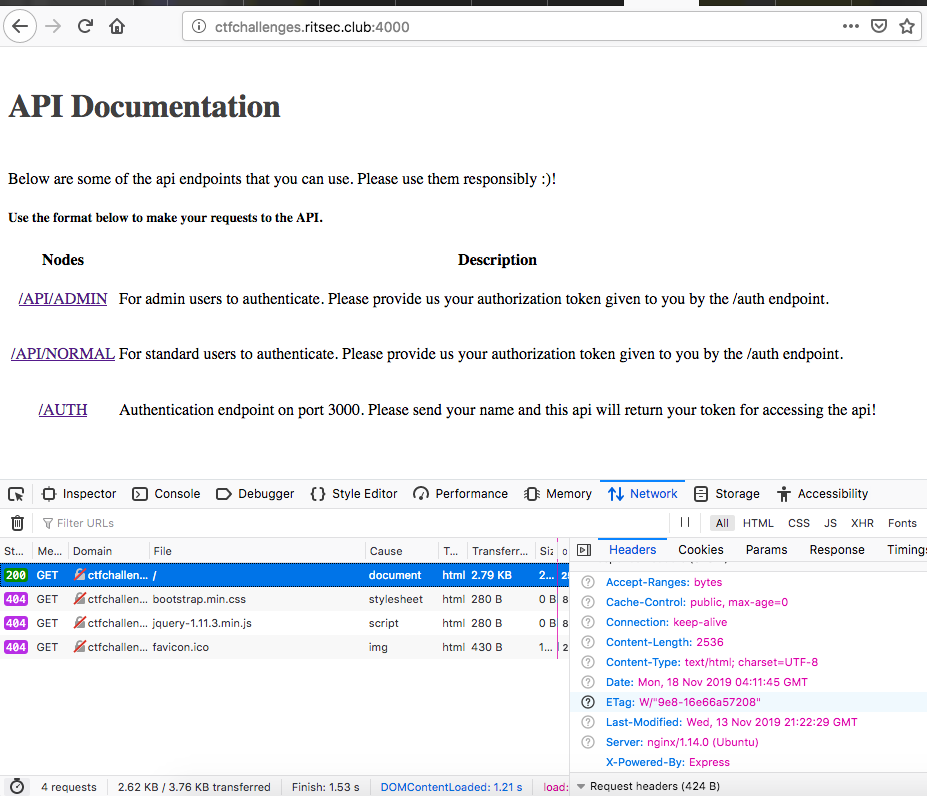Open the page actions three-dot menu
This screenshot has height=796, width=927.
click(x=850, y=27)
